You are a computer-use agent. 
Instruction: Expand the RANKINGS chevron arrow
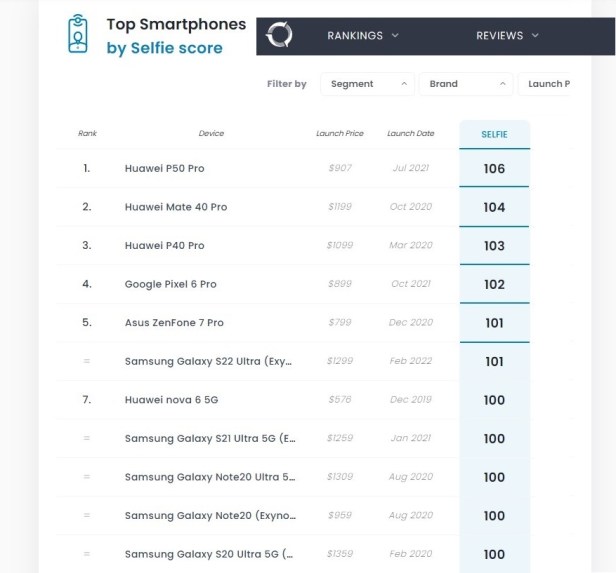[395, 35]
